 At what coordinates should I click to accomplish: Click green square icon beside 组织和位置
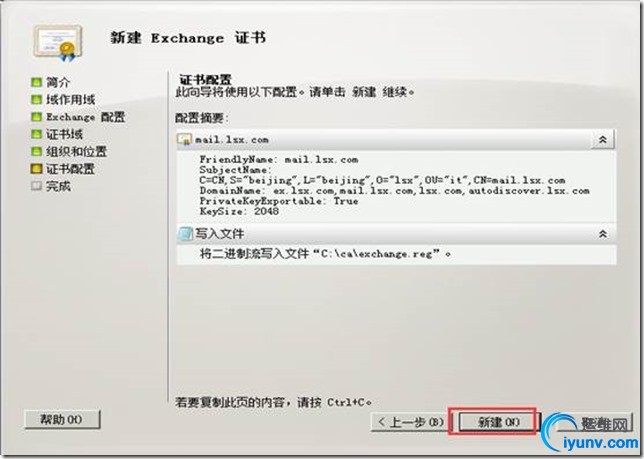[x=37, y=151]
